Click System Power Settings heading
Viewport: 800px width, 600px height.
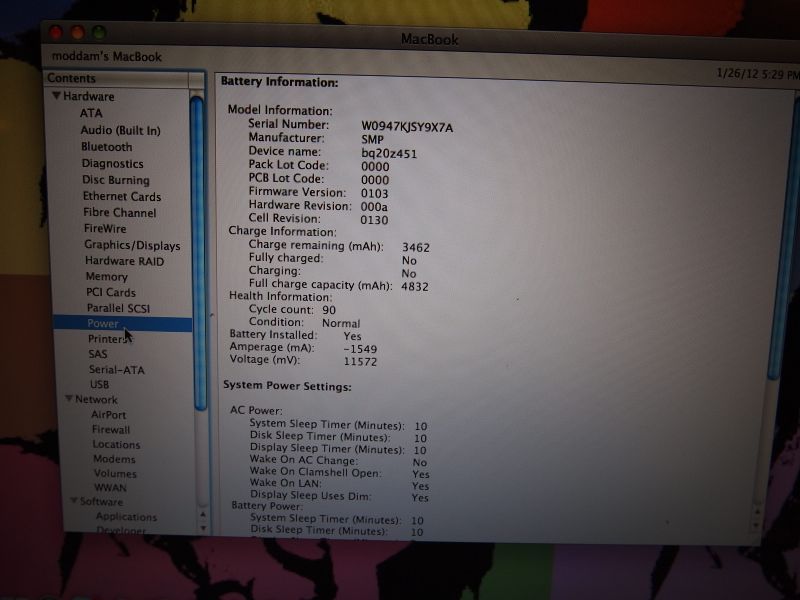coord(287,386)
